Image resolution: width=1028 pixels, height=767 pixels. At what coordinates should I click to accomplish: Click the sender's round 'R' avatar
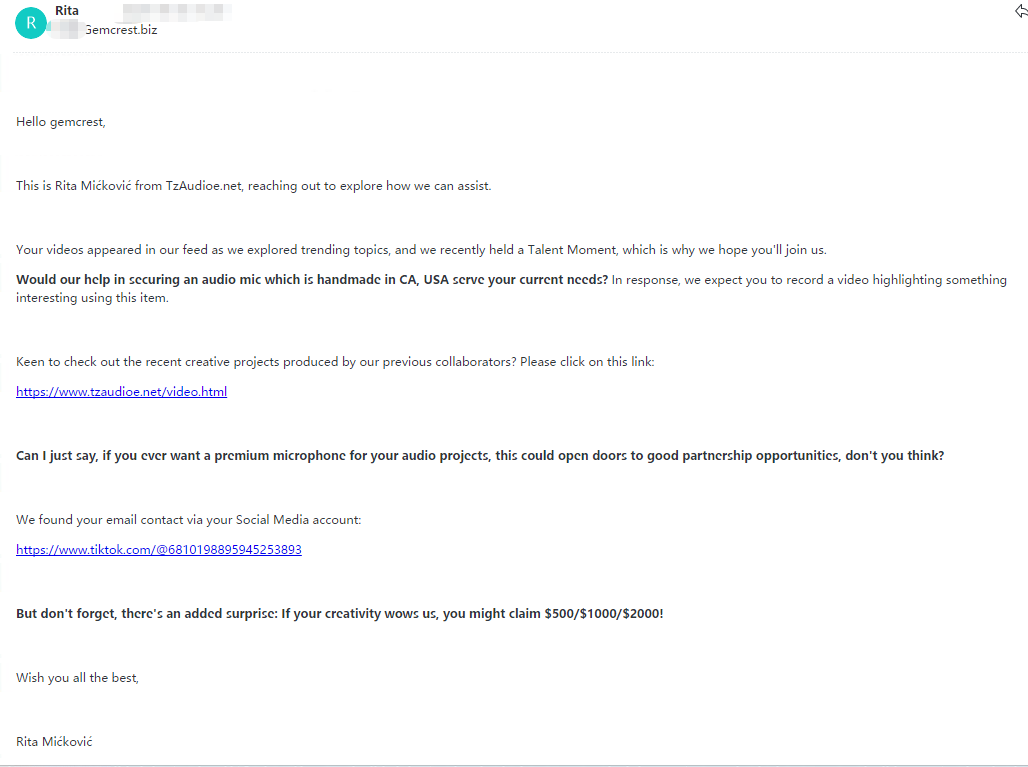[x=30, y=22]
